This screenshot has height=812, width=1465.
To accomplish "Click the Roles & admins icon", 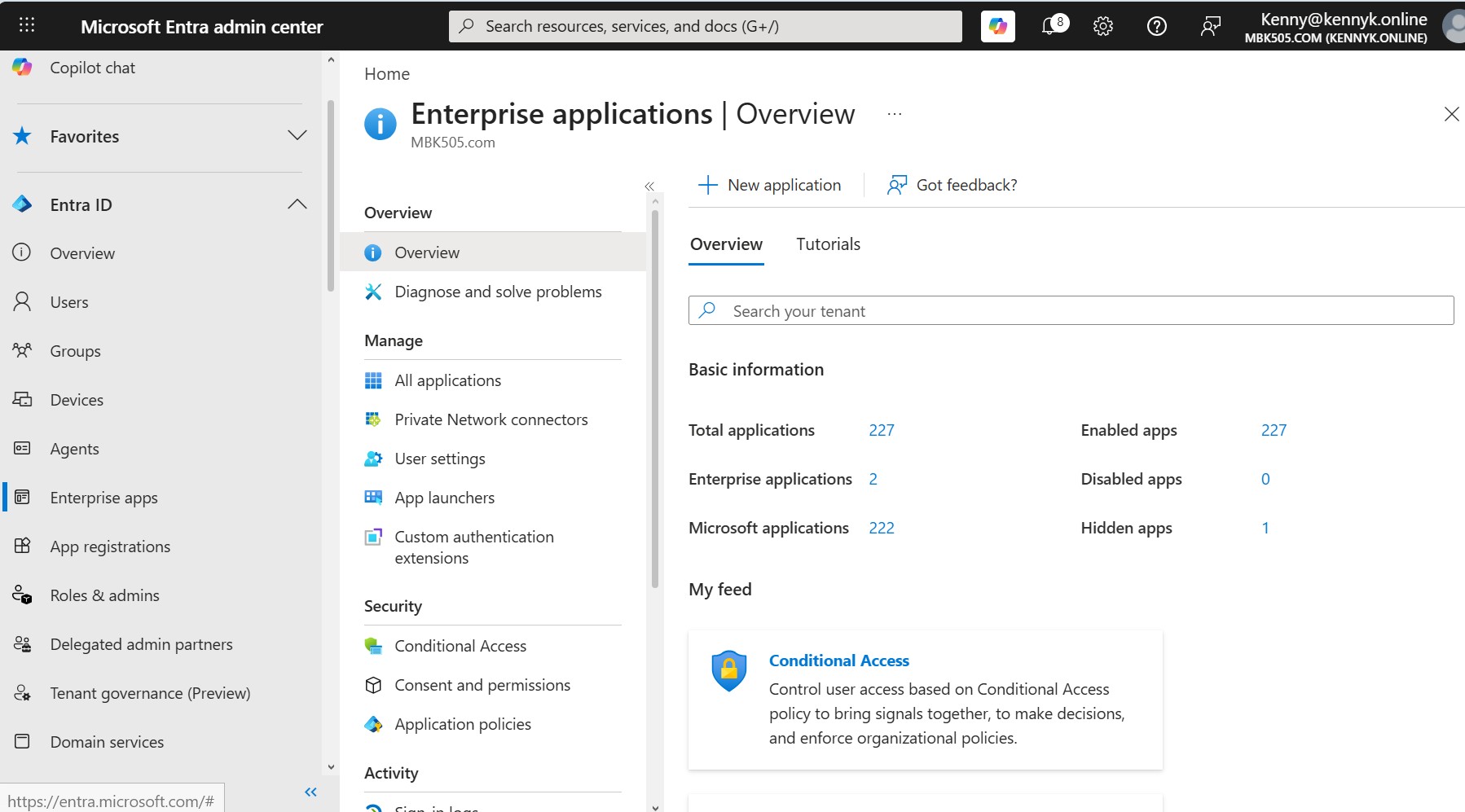I will pyautogui.click(x=22, y=595).
